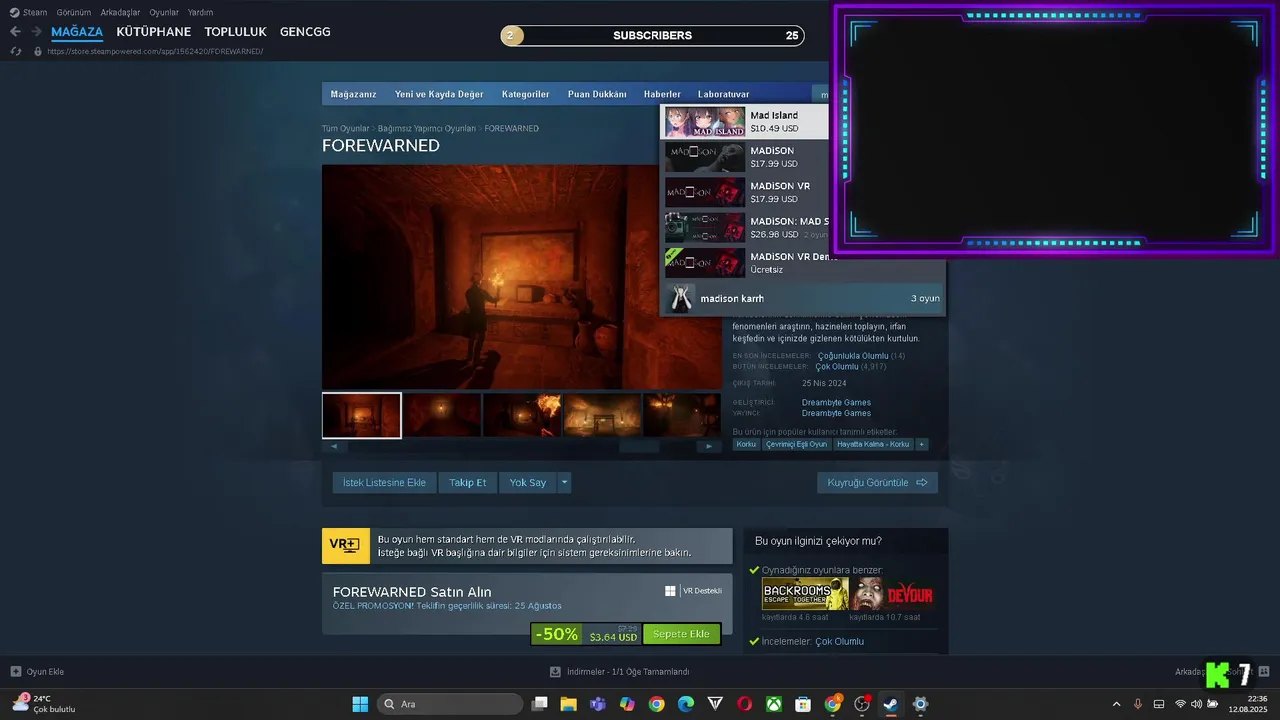This screenshot has height=720, width=1280.
Task: Switch to the KÜTÜPHANE tab
Action: point(153,32)
